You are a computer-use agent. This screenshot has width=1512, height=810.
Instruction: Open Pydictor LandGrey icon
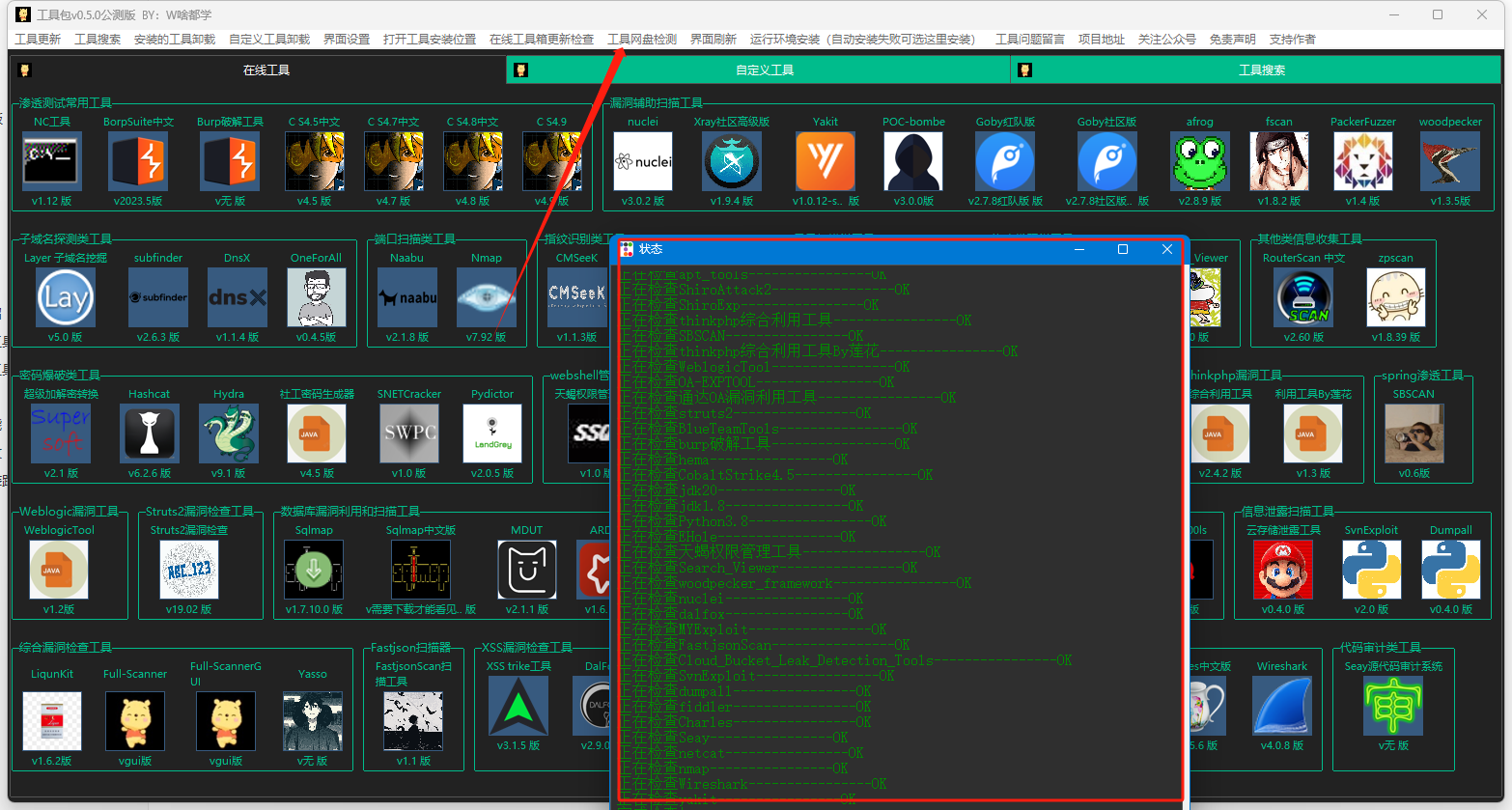492,433
